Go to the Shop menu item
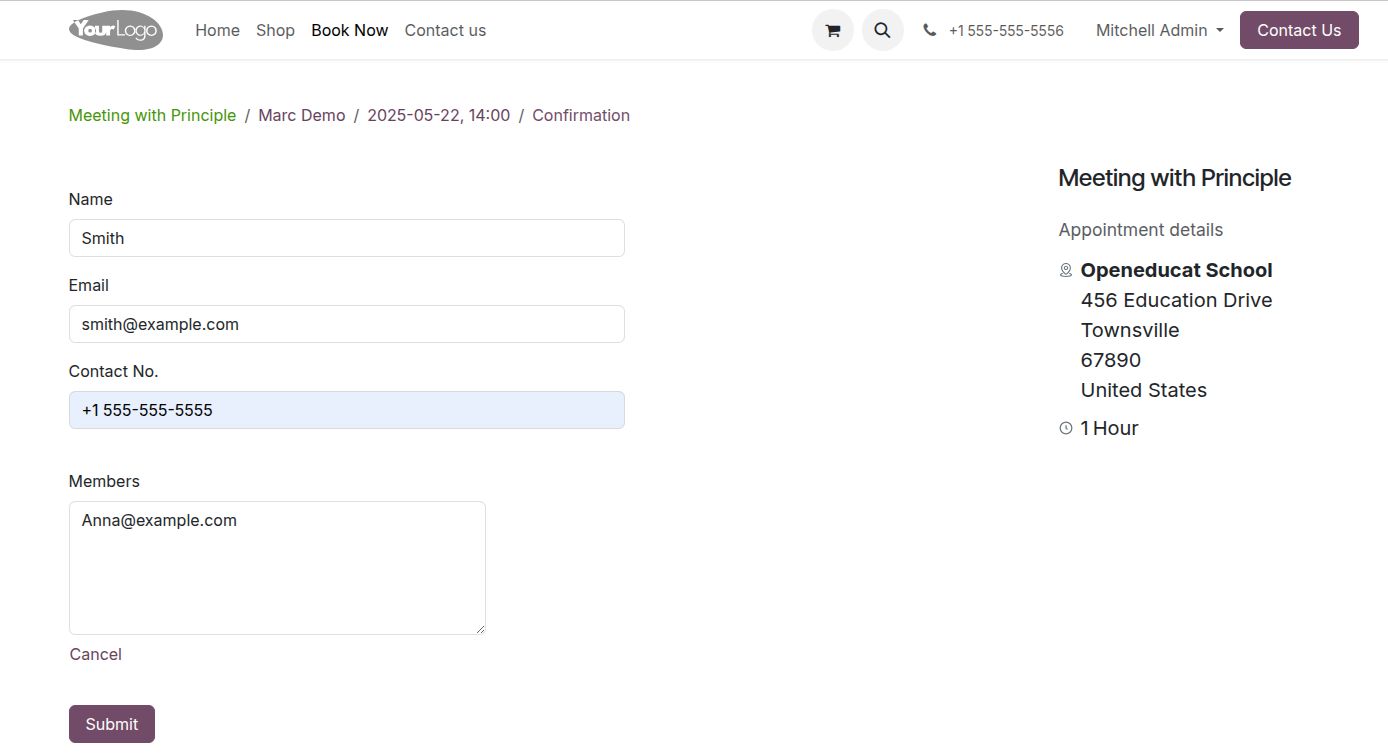1388x754 pixels. (x=275, y=30)
